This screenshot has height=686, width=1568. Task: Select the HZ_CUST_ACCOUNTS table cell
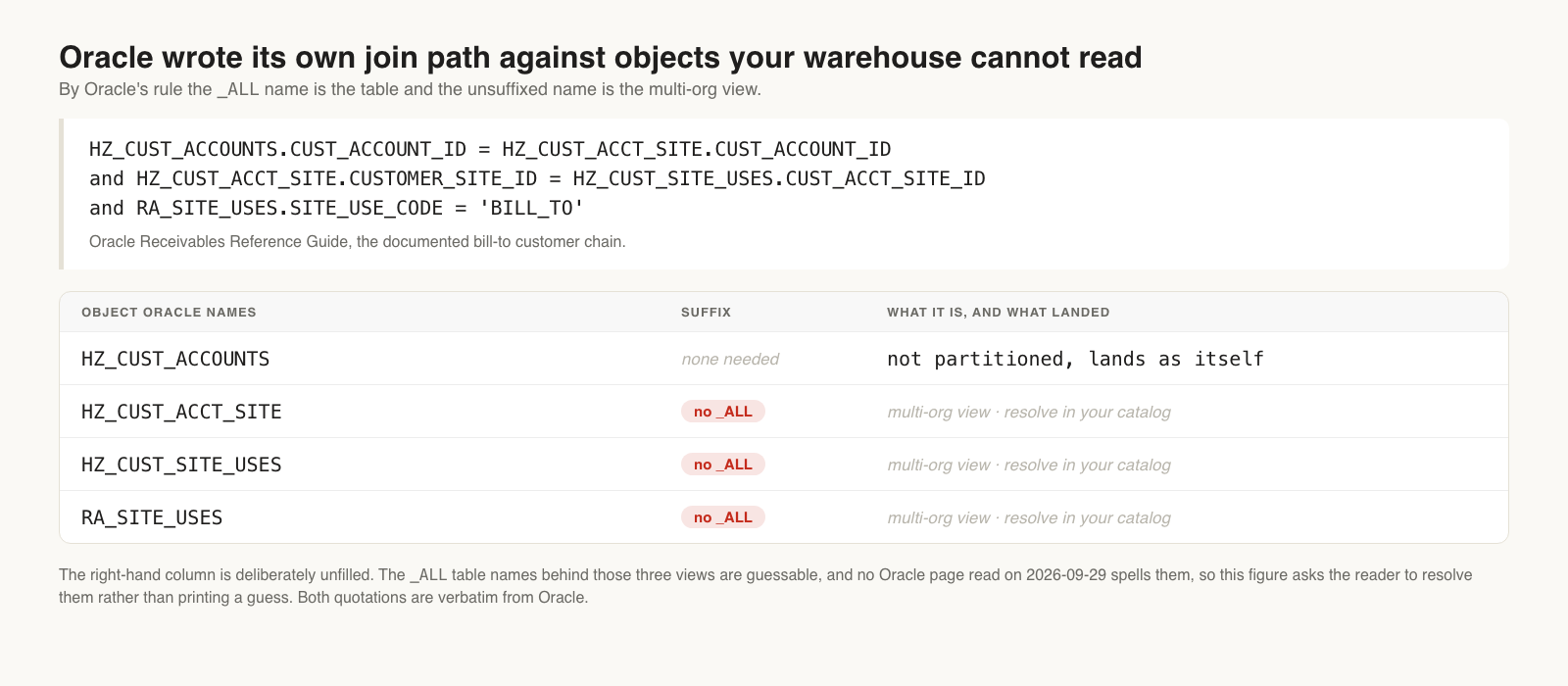(175, 359)
